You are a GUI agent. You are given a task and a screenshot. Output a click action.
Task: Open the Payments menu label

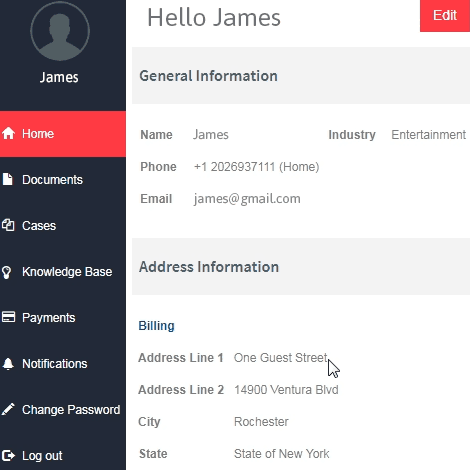point(49,318)
